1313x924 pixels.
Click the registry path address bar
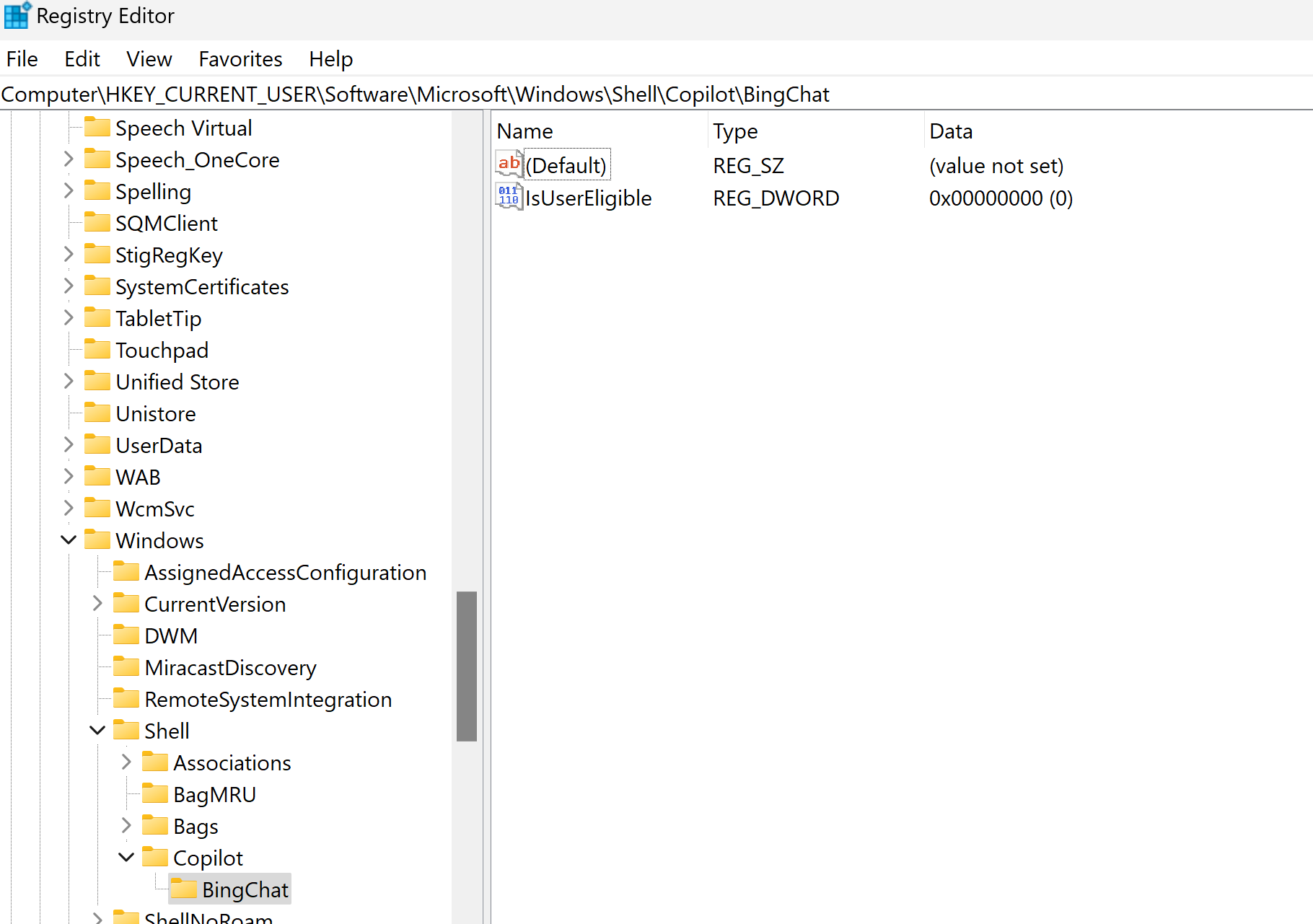(x=656, y=94)
